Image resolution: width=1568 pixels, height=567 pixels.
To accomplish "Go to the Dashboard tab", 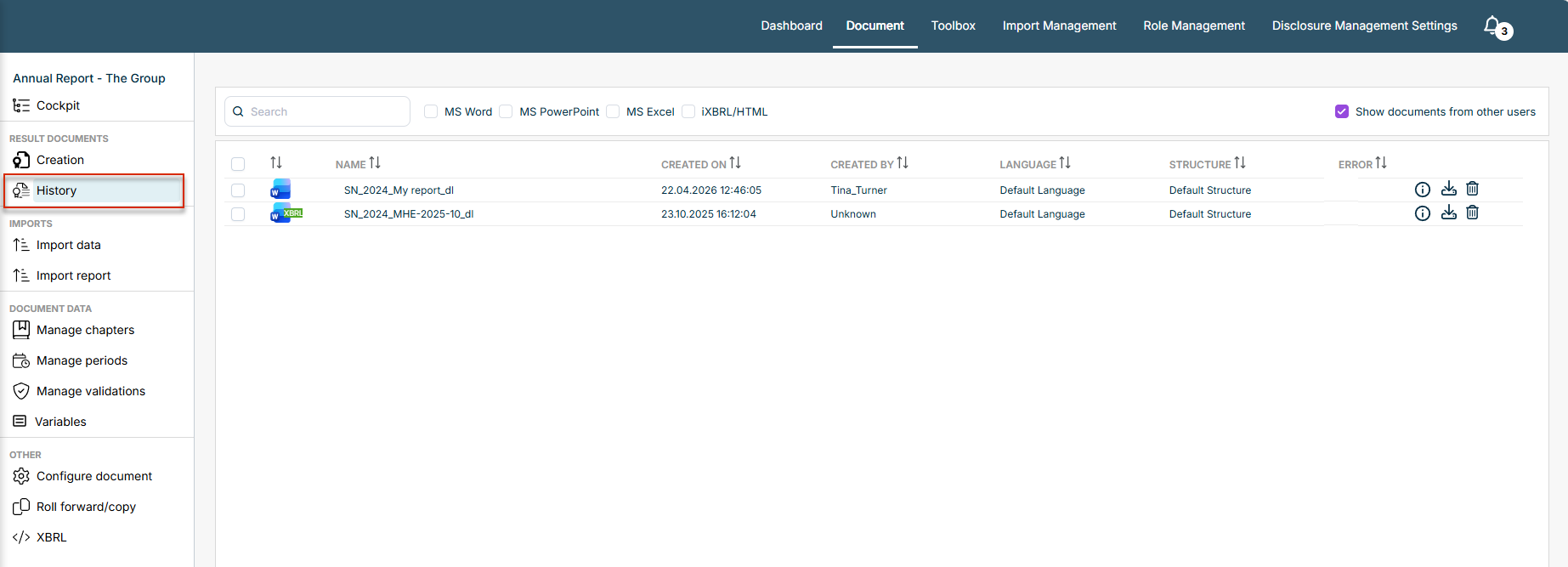I will tap(791, 26).
